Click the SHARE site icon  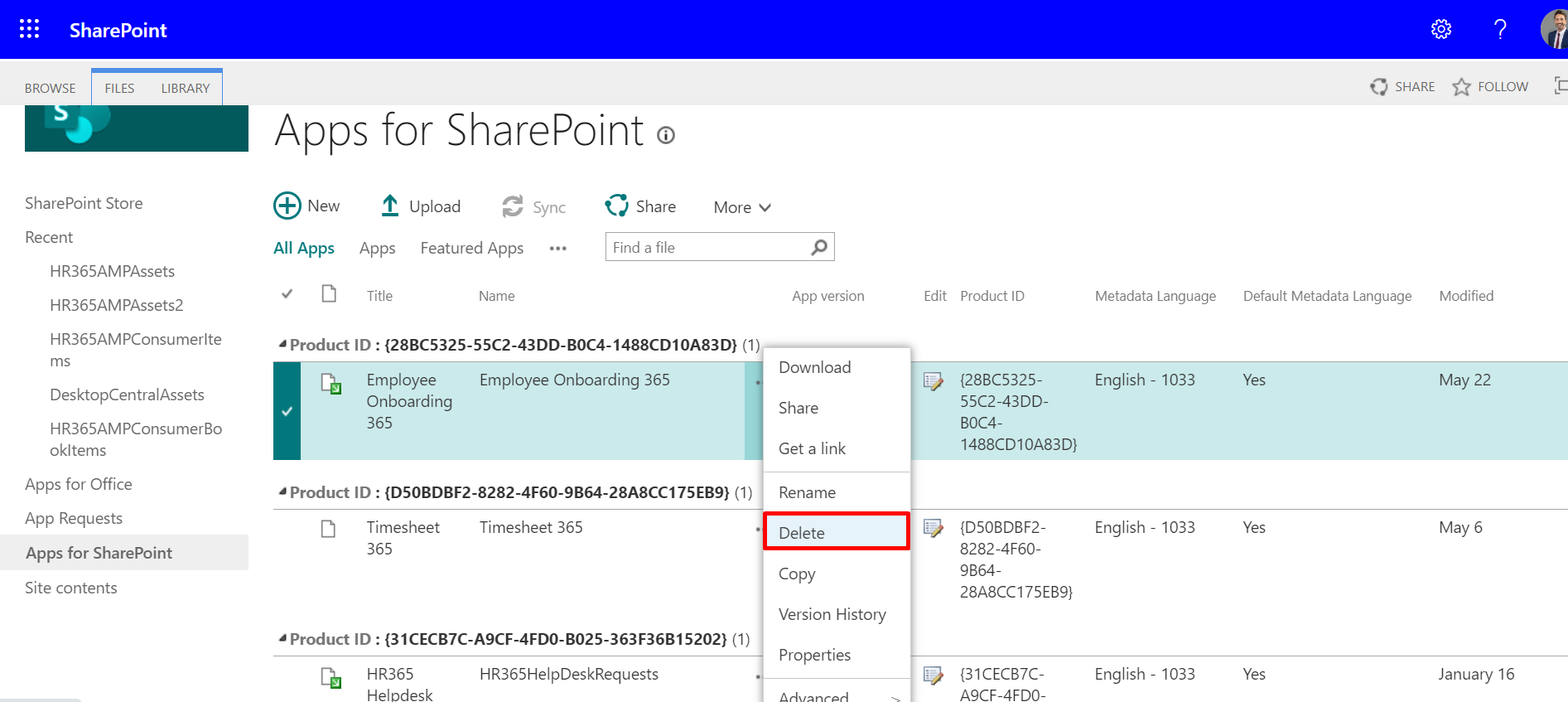(x=1379, y=86)
